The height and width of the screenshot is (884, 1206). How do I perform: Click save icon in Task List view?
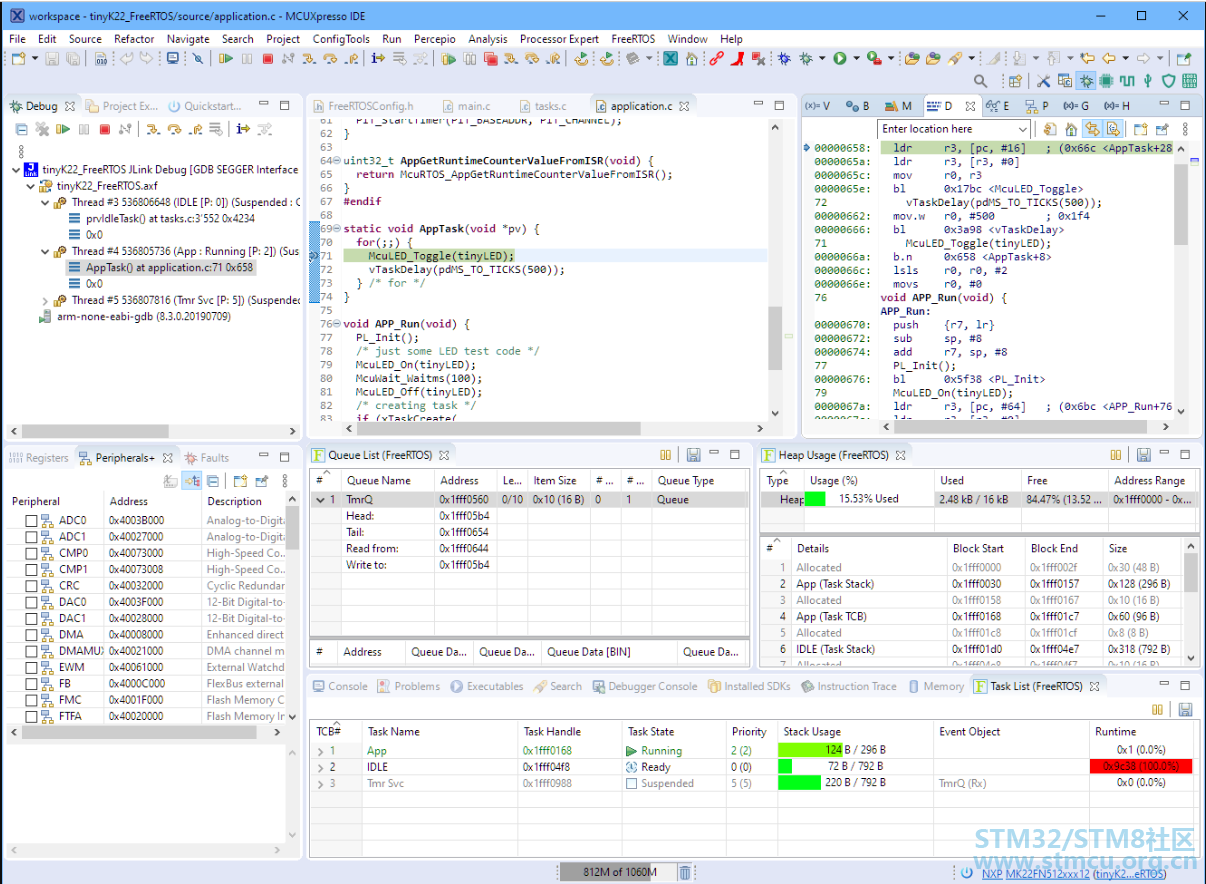point(1185,709)
